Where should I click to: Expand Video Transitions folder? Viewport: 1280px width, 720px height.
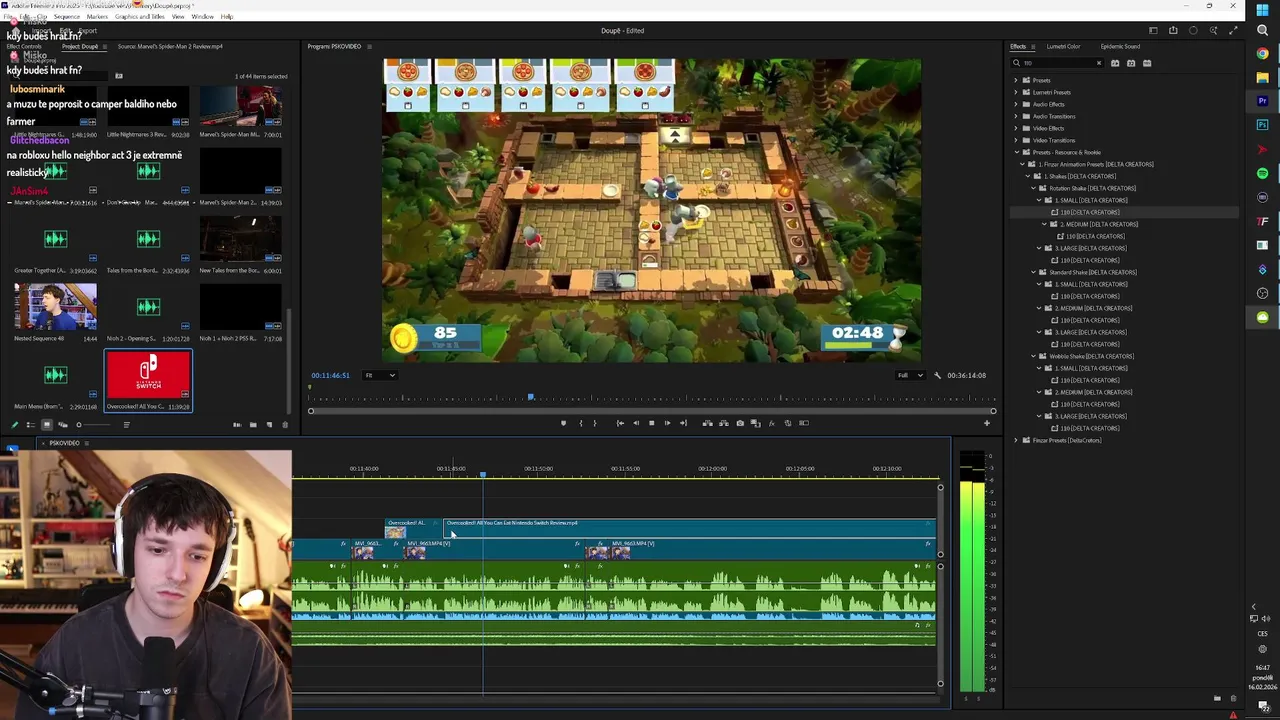click(x=1016, y=140)
